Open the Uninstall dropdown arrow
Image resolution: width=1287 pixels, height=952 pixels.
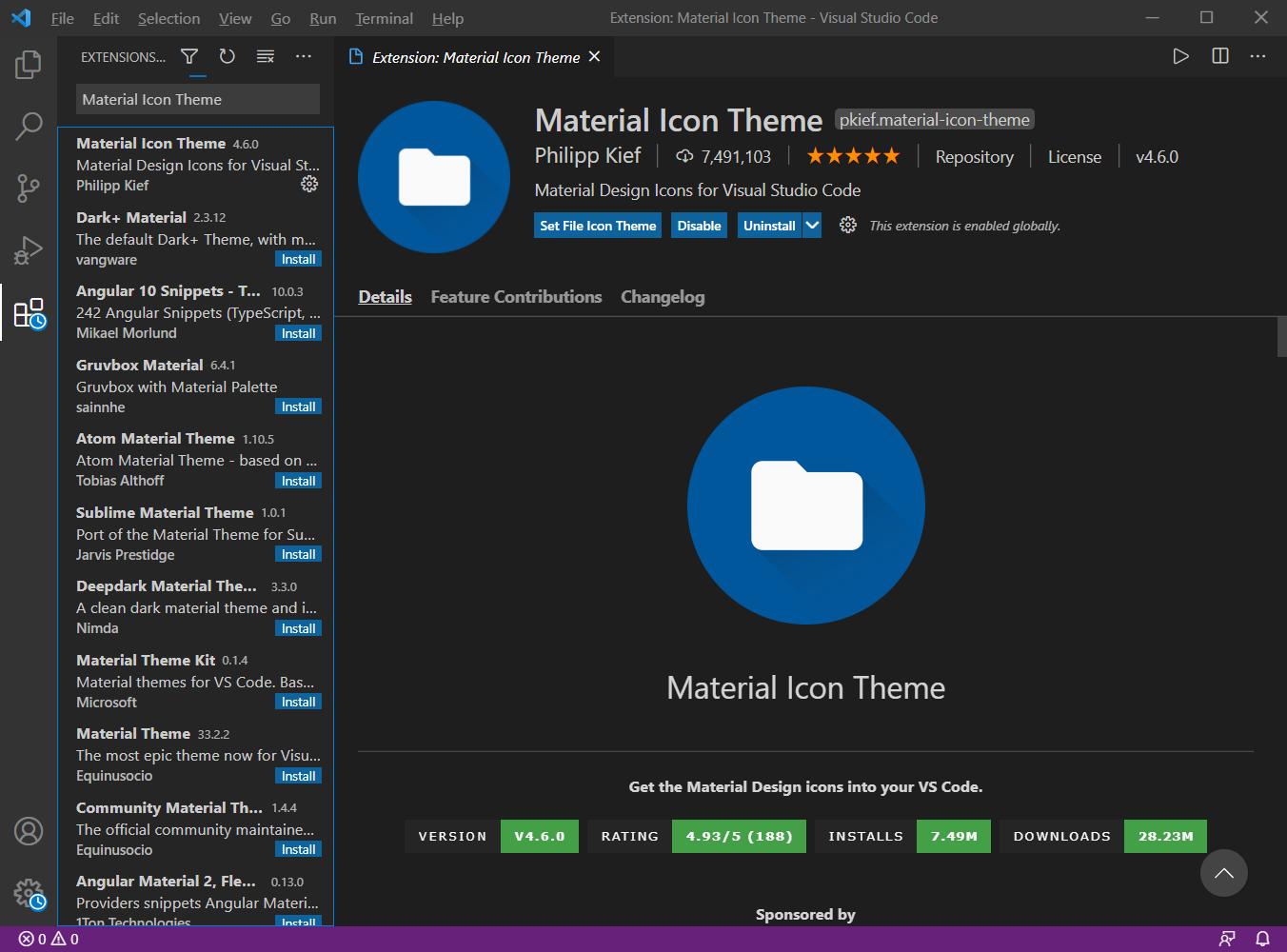(x=812, y=225)
